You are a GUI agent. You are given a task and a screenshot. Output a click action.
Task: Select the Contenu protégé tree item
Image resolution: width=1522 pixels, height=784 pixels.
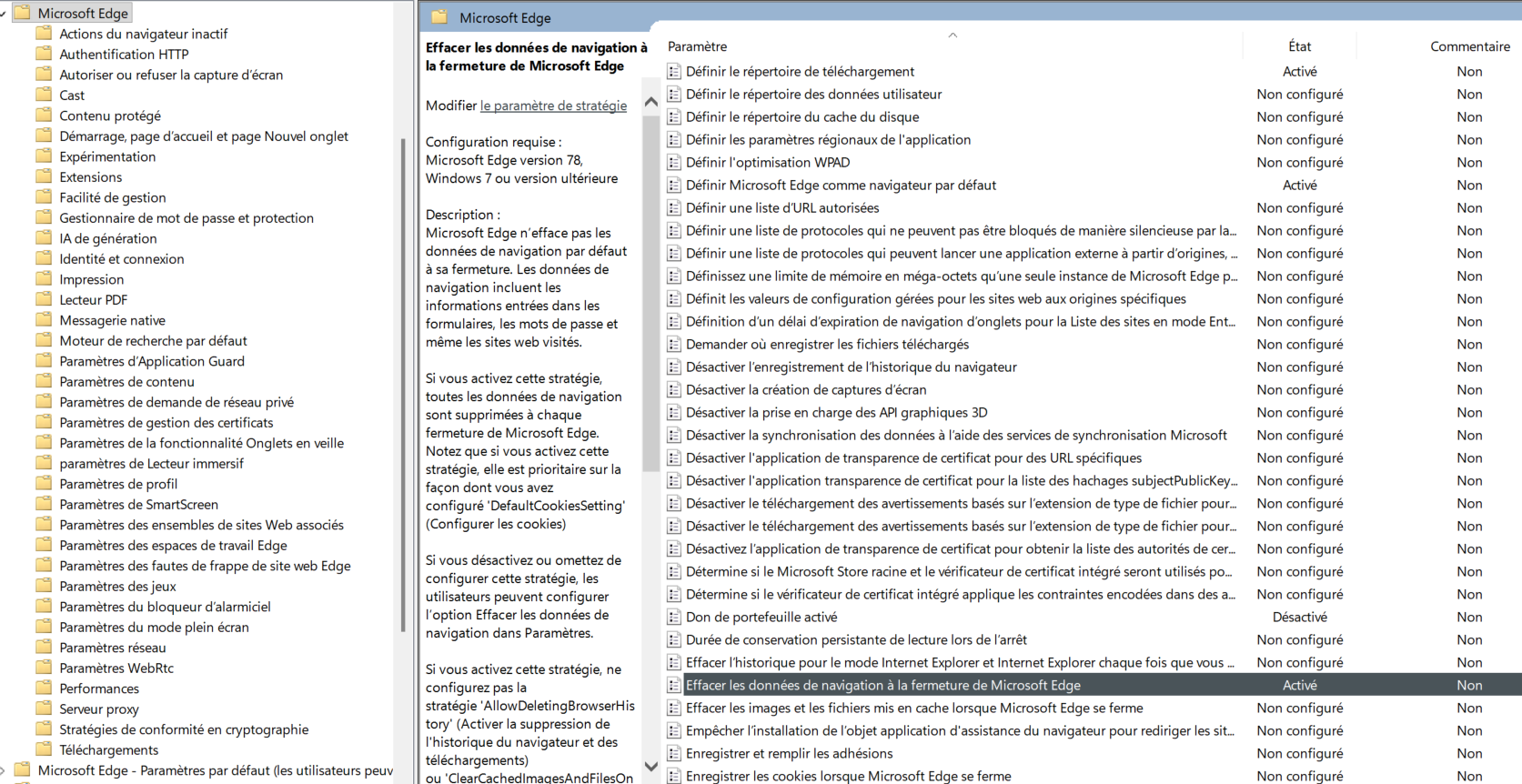110,116
